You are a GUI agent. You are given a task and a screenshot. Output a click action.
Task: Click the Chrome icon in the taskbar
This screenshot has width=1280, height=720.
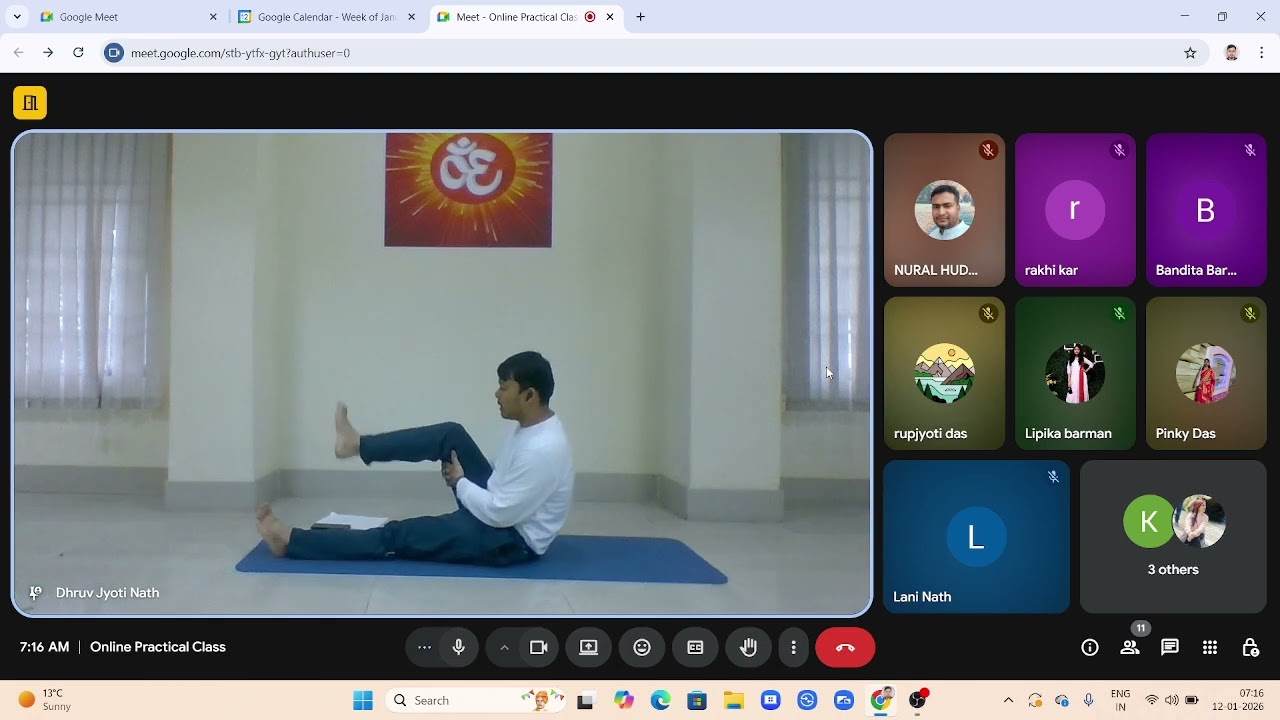coord(881,700)
